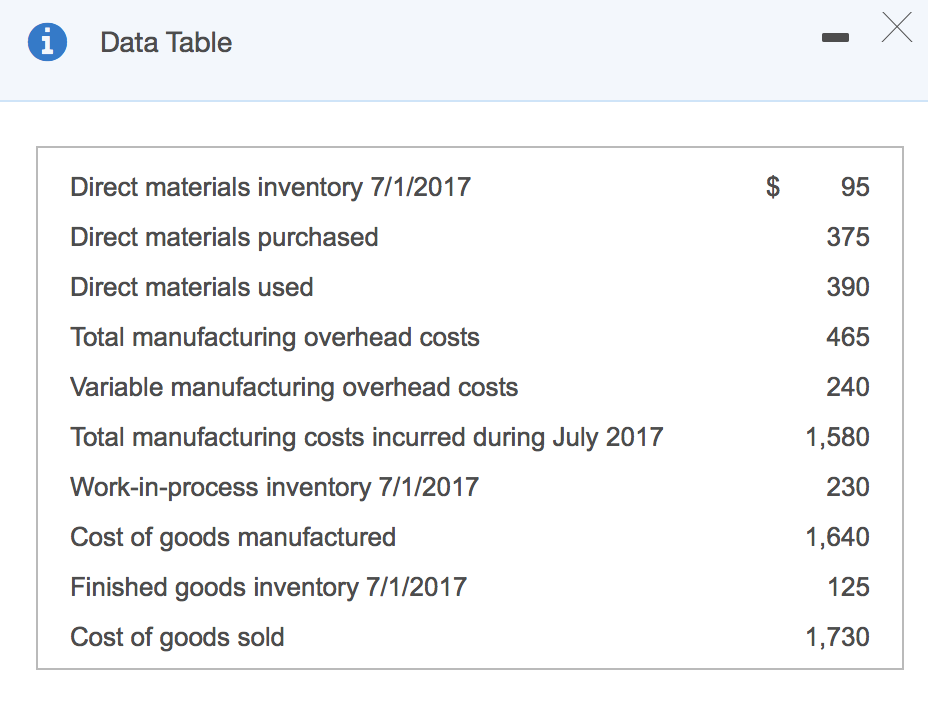928x704 pixels.
Task: Close the Data Table popup
Action: coord(896,28)
